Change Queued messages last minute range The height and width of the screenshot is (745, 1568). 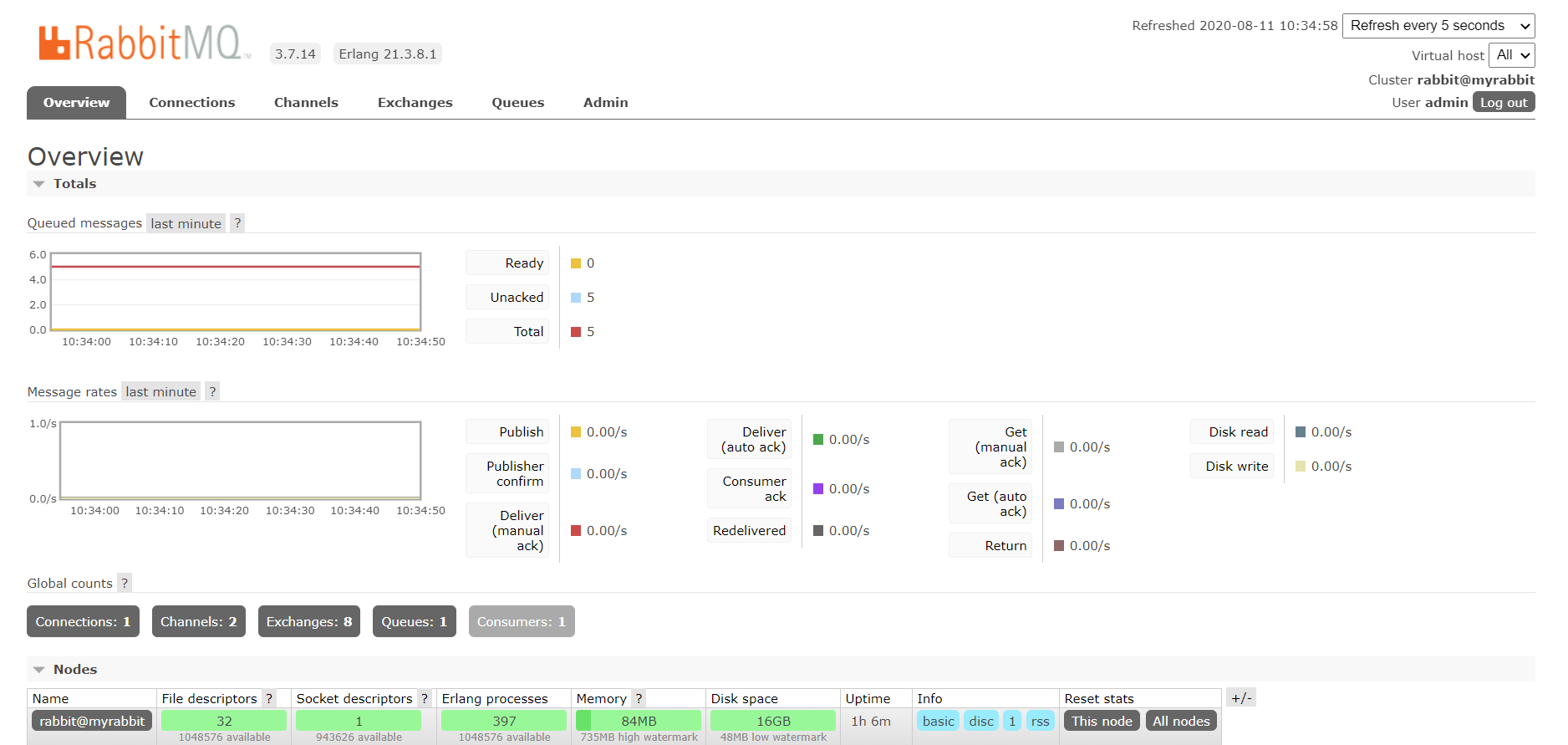point(186,223)
